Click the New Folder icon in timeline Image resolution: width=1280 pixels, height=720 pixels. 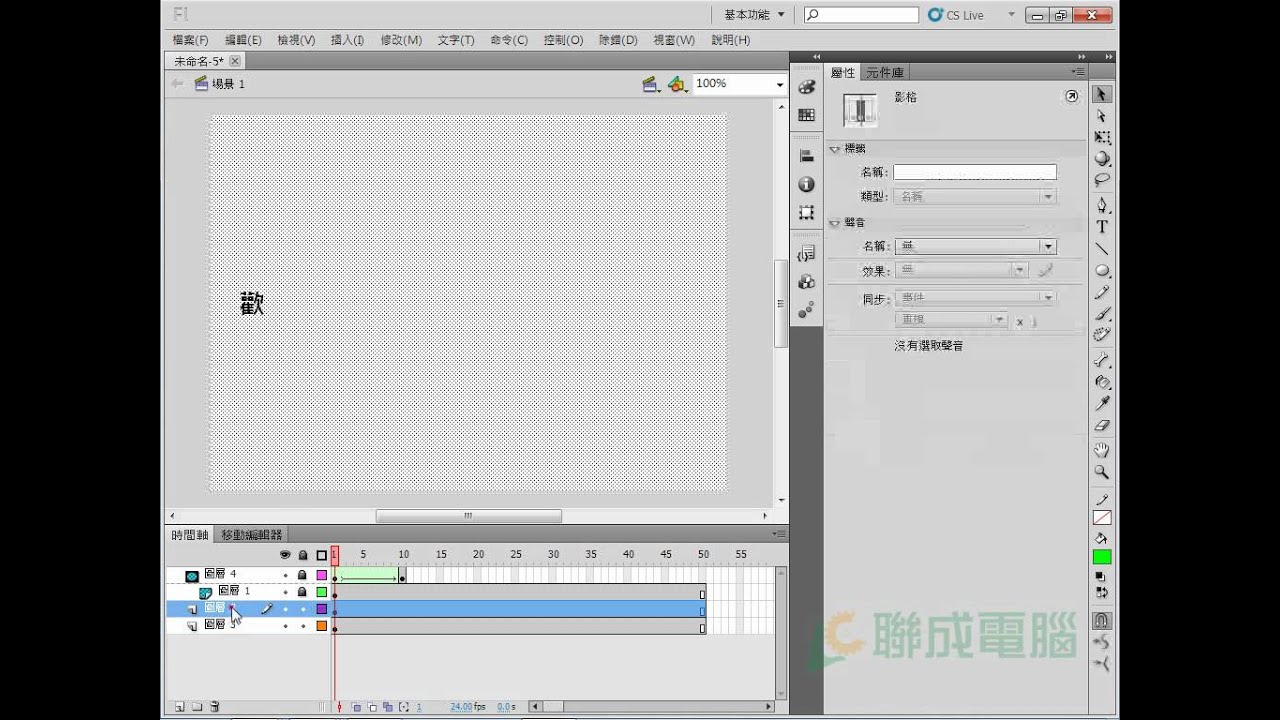(197, 707)
